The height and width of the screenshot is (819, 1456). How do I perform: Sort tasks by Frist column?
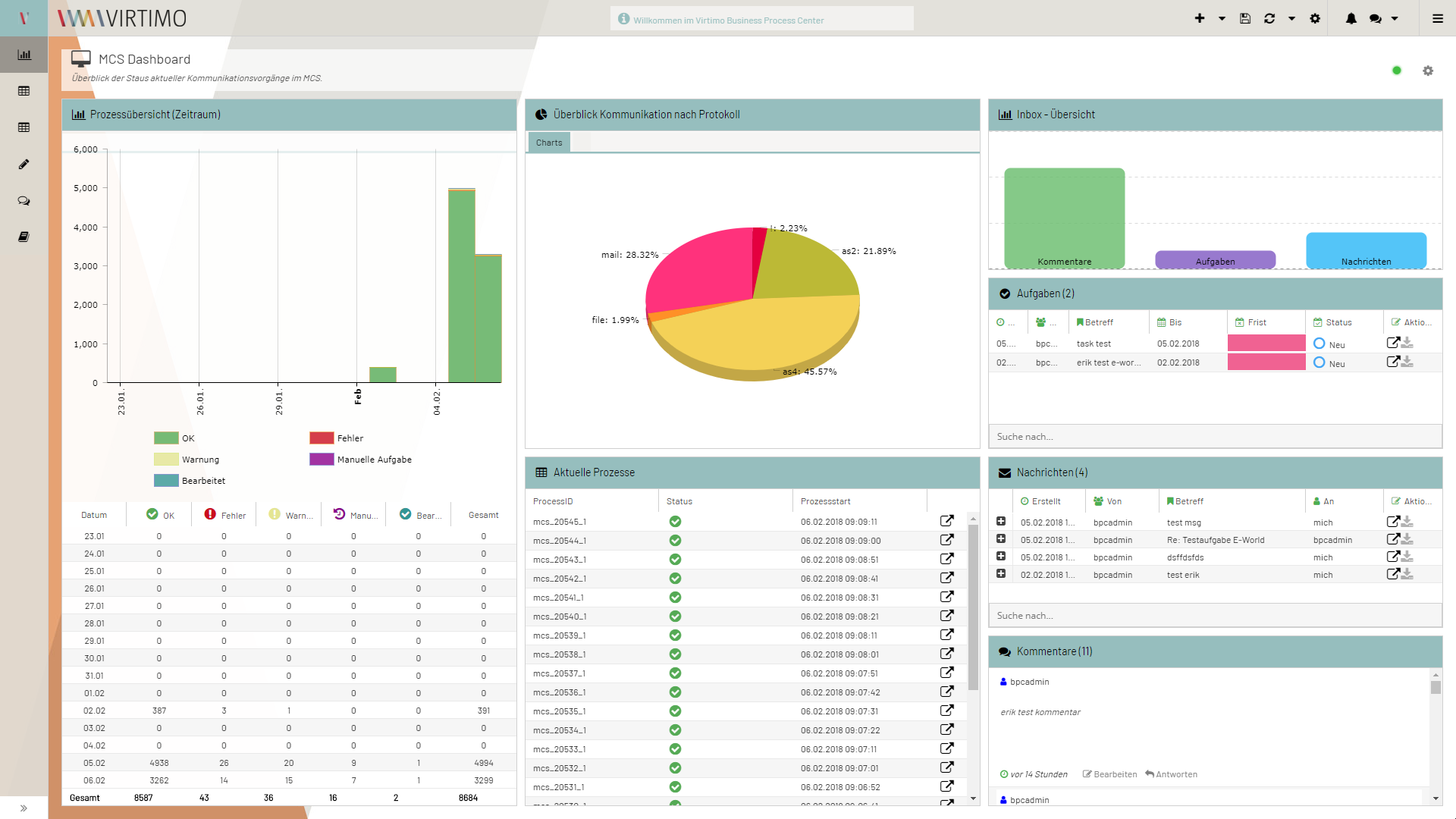pyautogui.click(x=1266, y=322)
